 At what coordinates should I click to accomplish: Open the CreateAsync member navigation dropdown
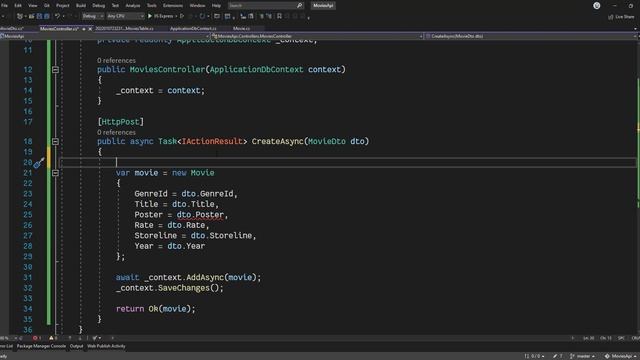(x=531, y=36)
